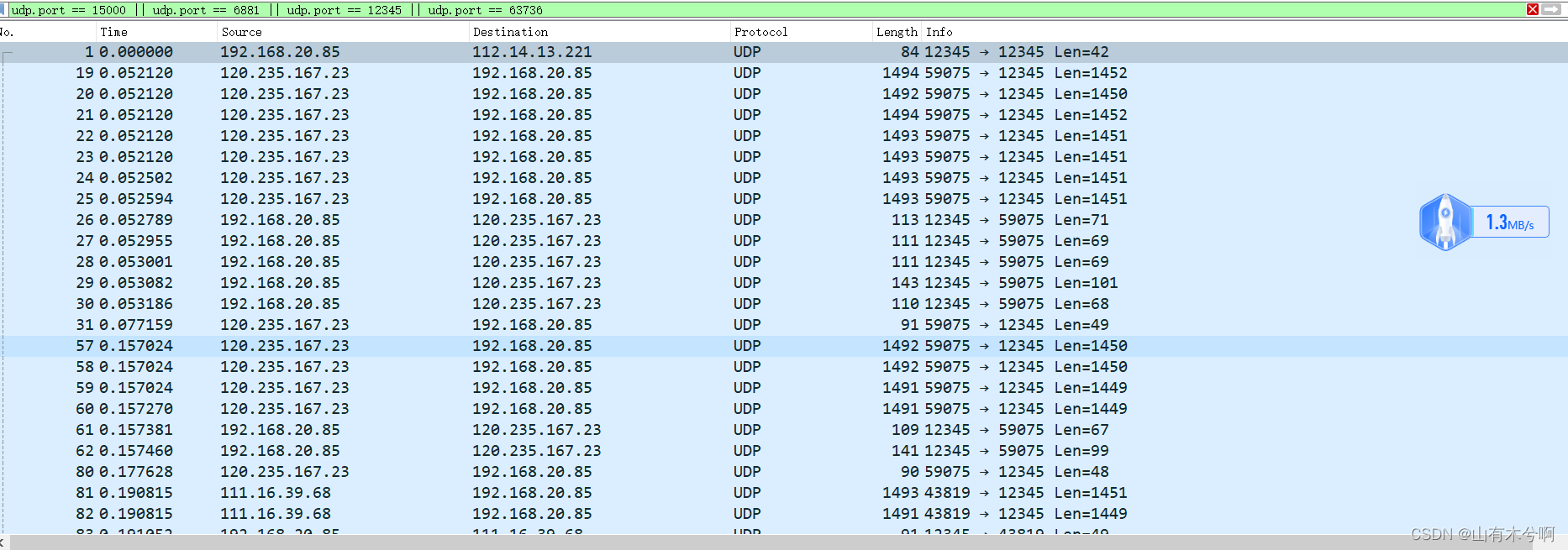
Task: Click the rocket speed booster icon
Action: 1445,222
